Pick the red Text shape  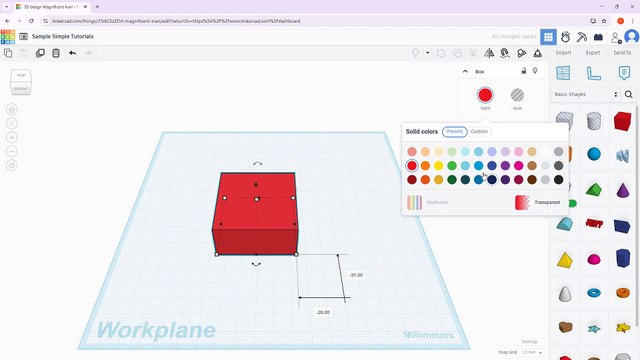pos(594,223)
